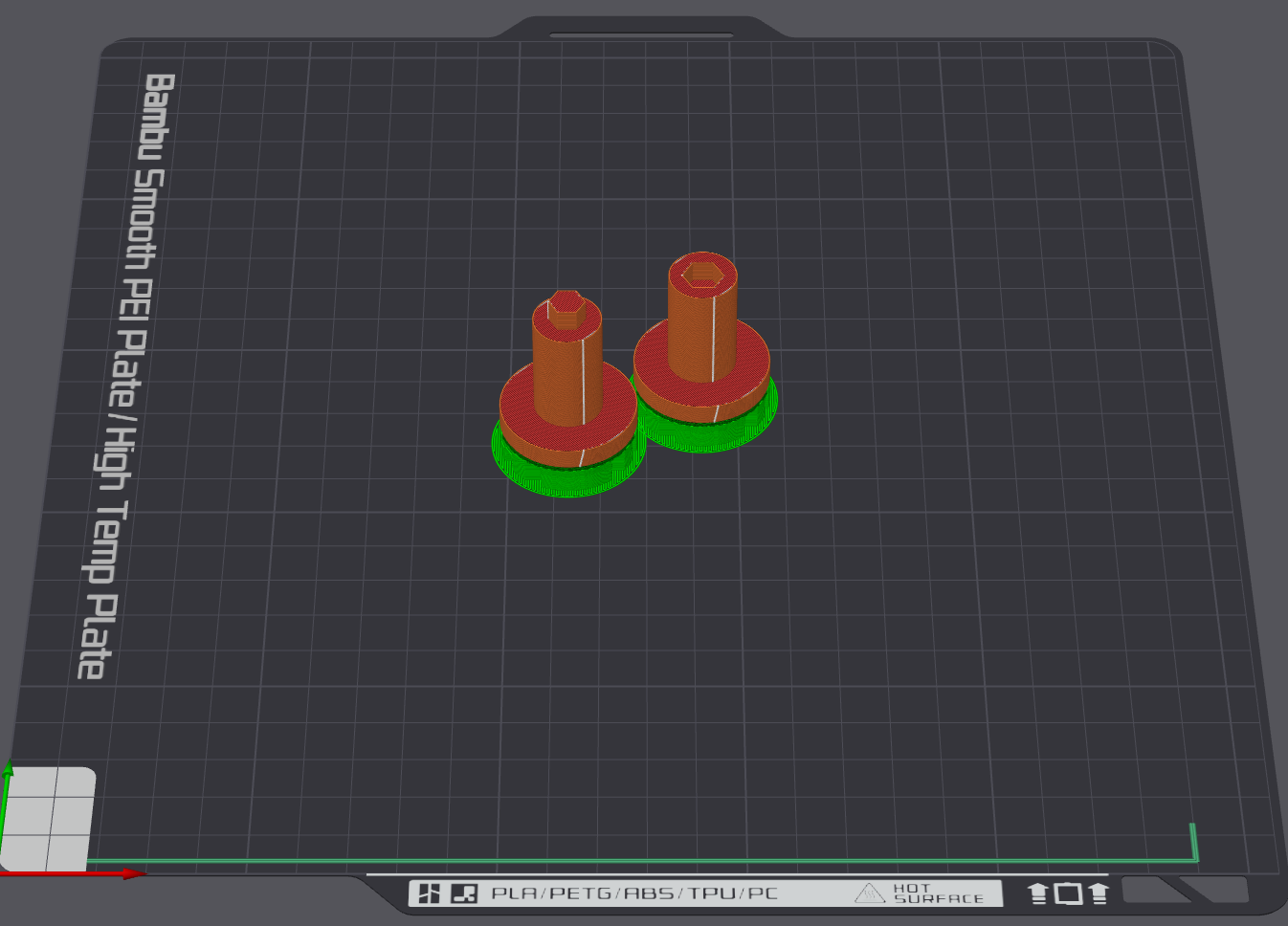
Task: Click the first grid-pattern icon on the plate label
Action: pos(430,893)
